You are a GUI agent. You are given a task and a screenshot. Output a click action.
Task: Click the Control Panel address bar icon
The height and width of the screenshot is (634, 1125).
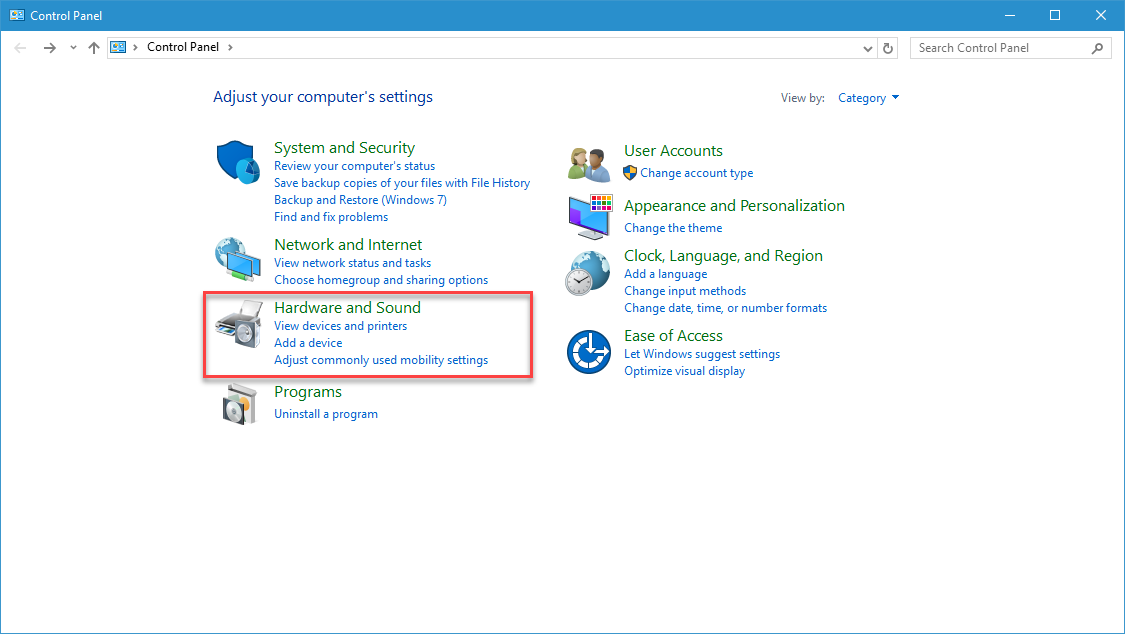coord(118,47)
